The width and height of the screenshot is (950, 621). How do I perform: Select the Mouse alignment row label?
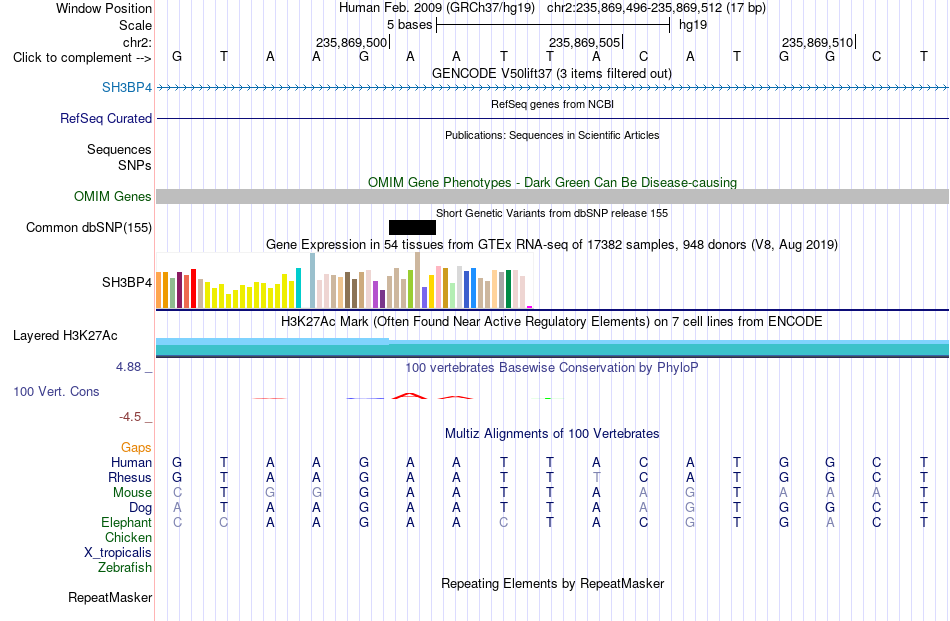pos(132,493)
